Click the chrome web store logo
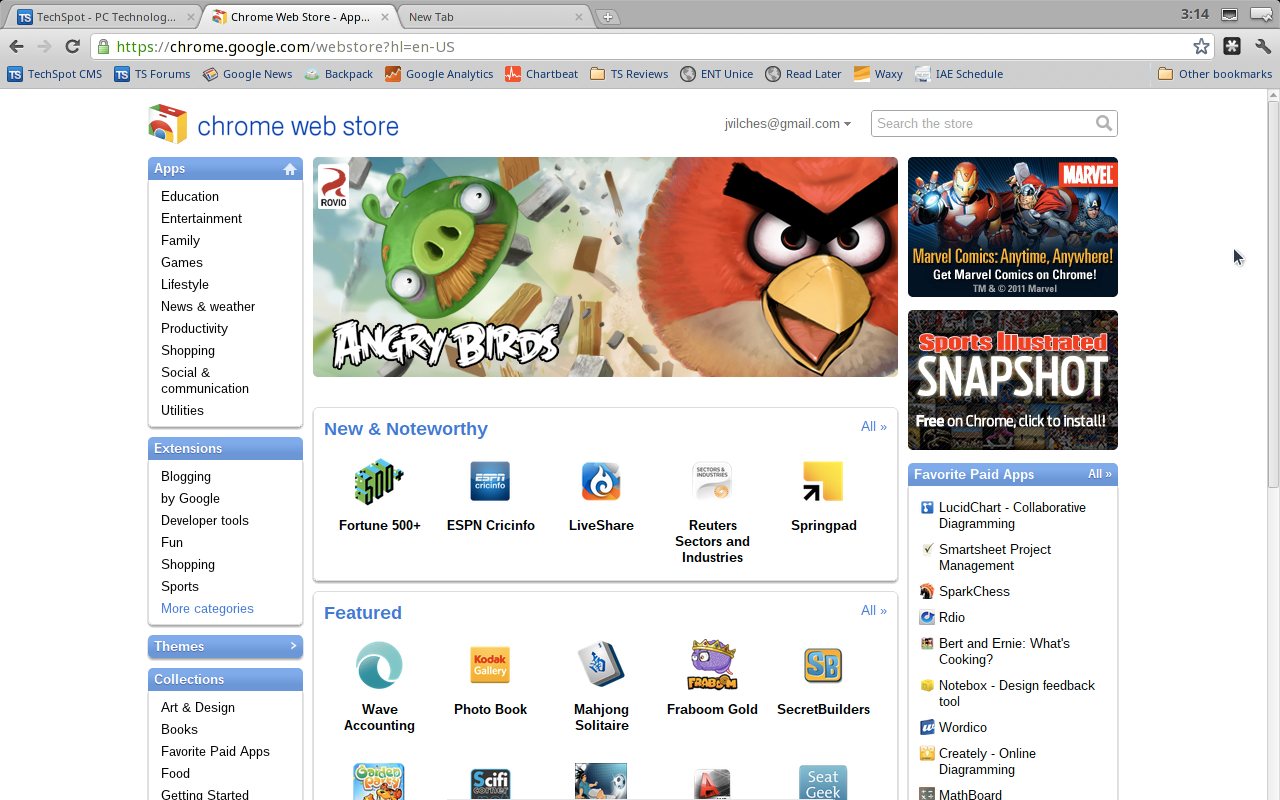This screenshot has height=800, width=1280. click(274, 125)
